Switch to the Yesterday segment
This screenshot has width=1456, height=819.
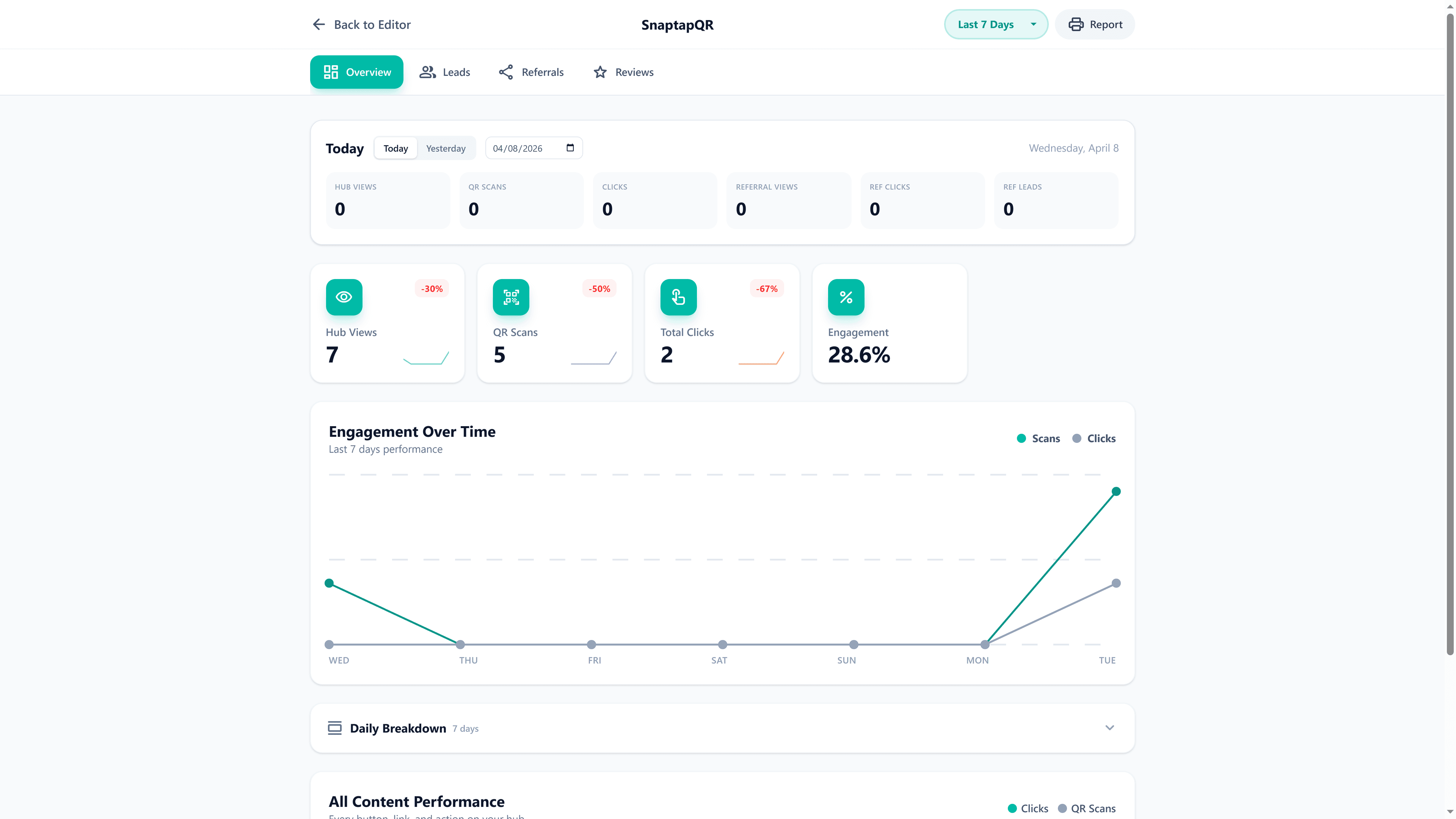[x=446, y=148]
